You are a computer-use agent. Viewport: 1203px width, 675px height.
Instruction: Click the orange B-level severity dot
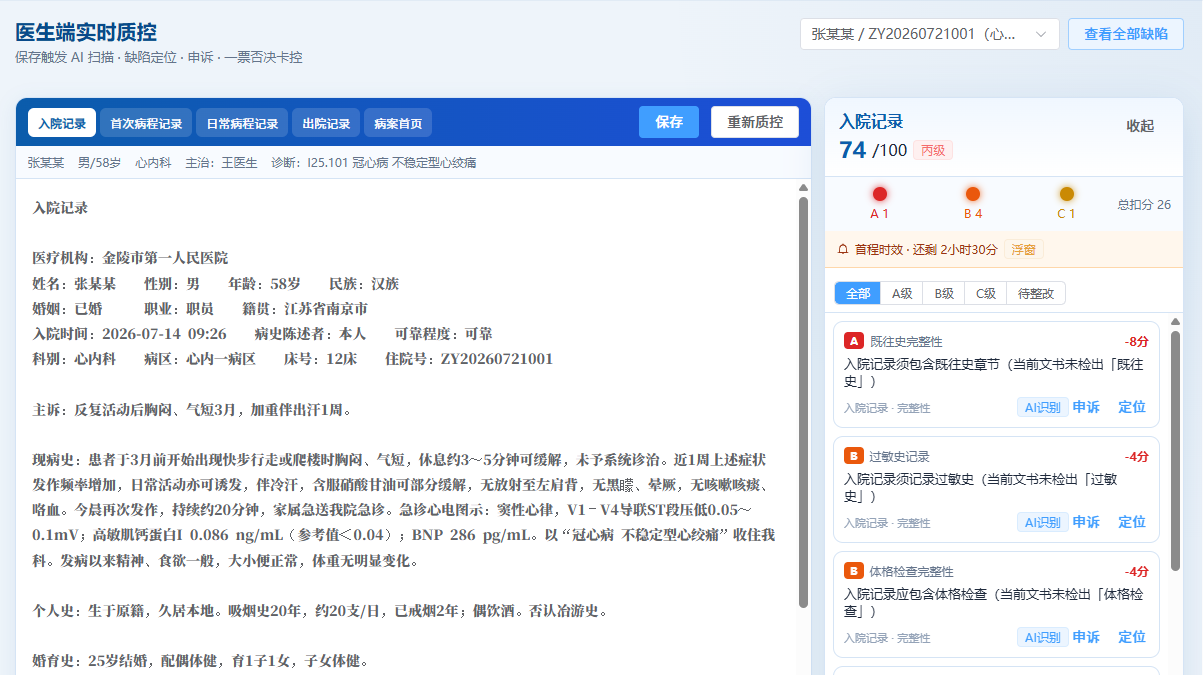(973, 194)
